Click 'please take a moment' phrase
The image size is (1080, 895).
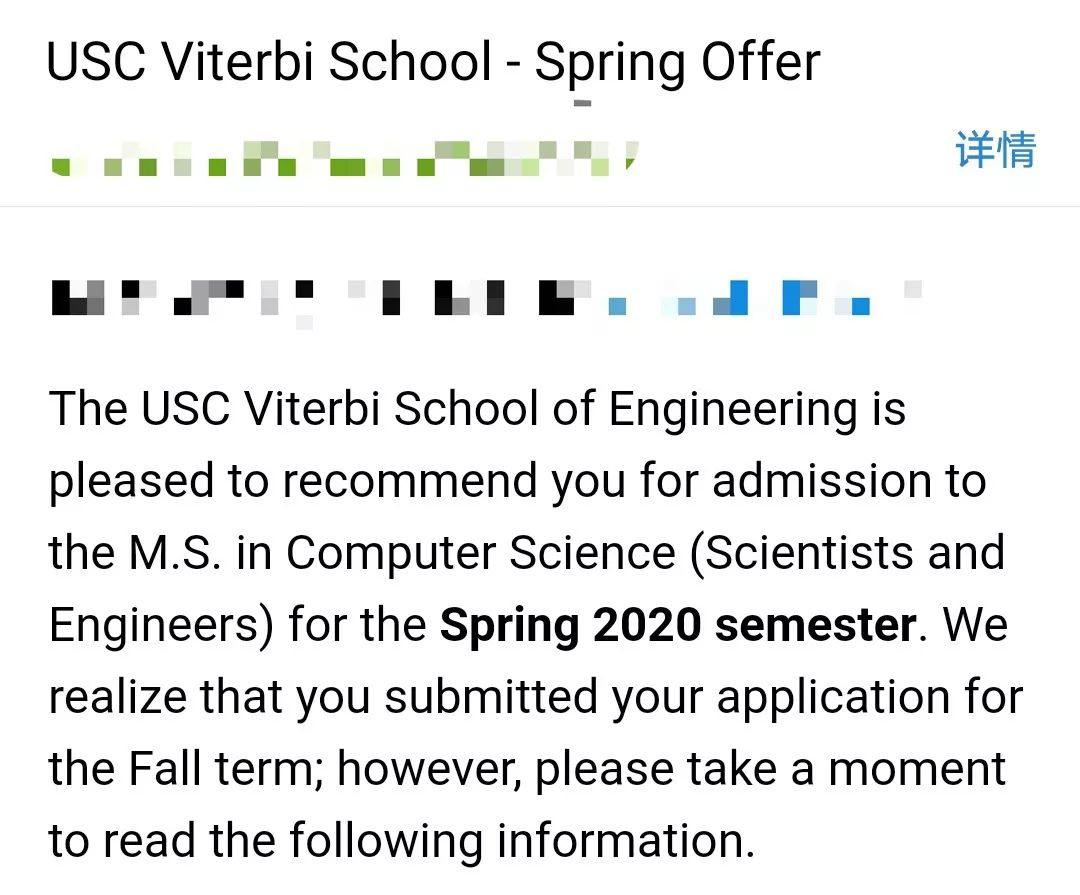(770, 769)
